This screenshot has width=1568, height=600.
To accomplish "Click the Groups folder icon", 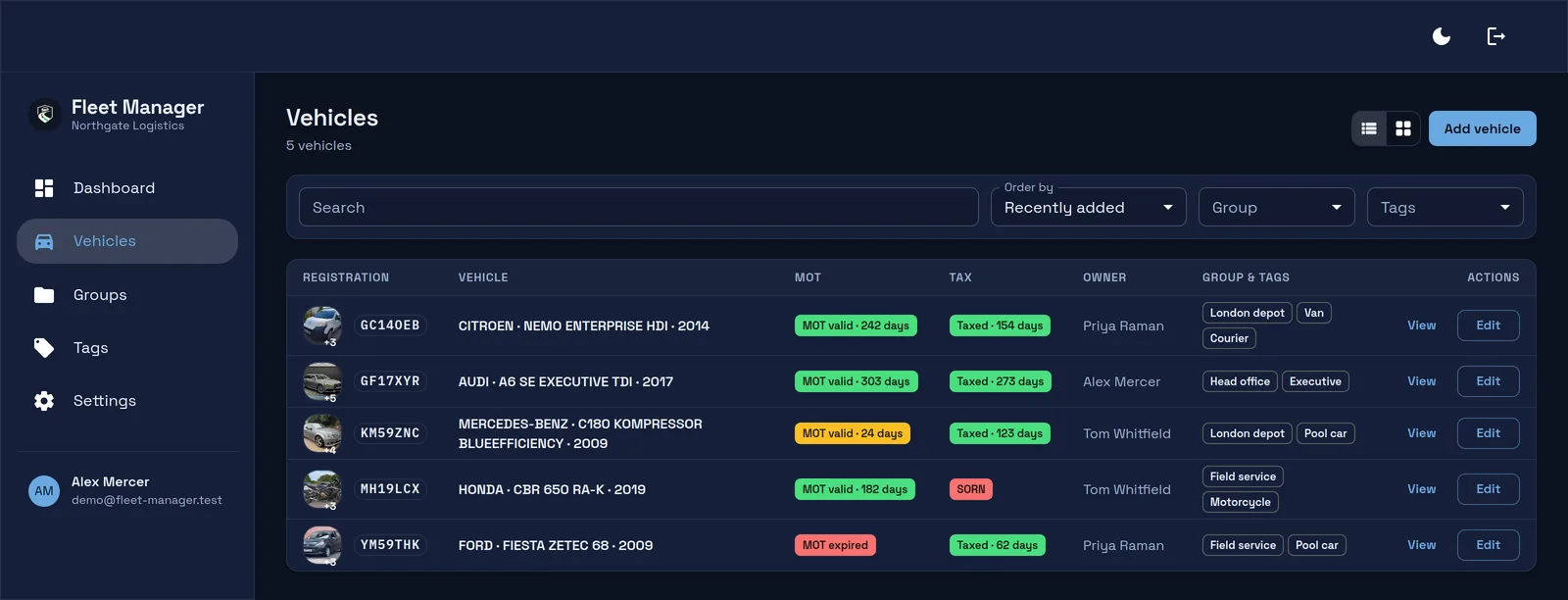I will point(44,295).
